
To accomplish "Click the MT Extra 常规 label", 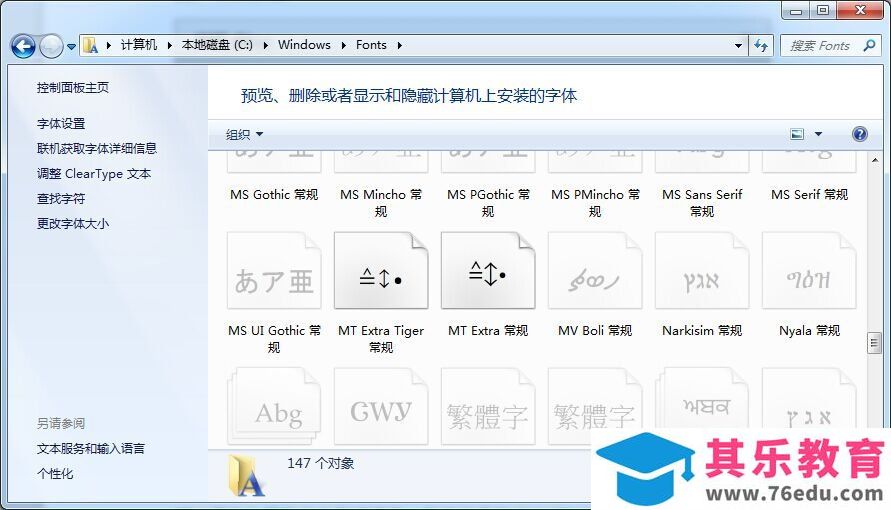I will point(488,331).
